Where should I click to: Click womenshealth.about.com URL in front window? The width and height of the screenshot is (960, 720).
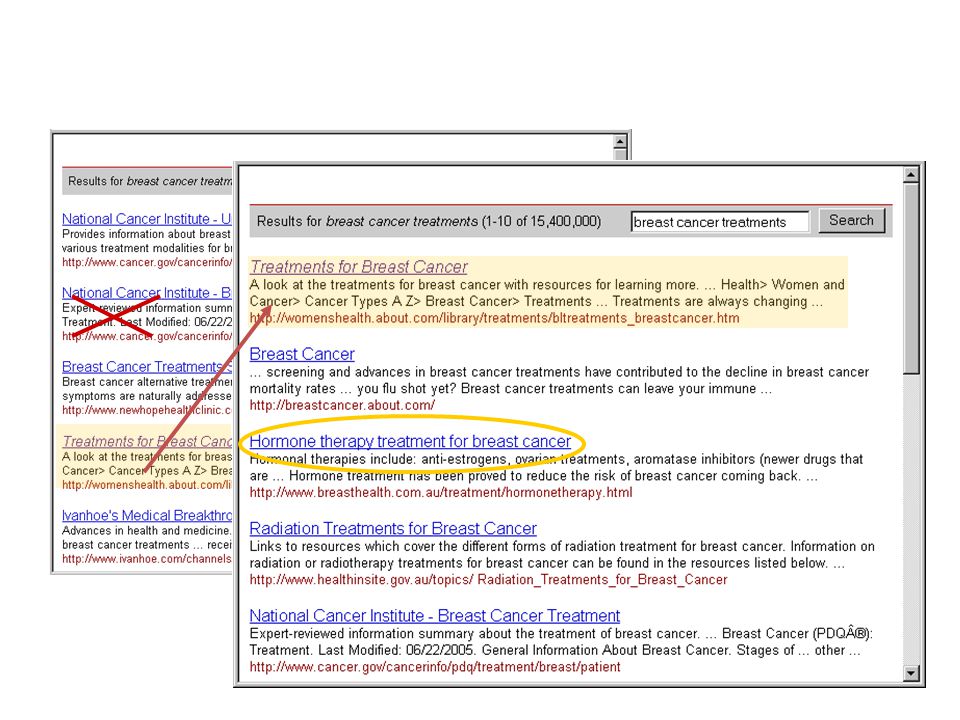494,318
